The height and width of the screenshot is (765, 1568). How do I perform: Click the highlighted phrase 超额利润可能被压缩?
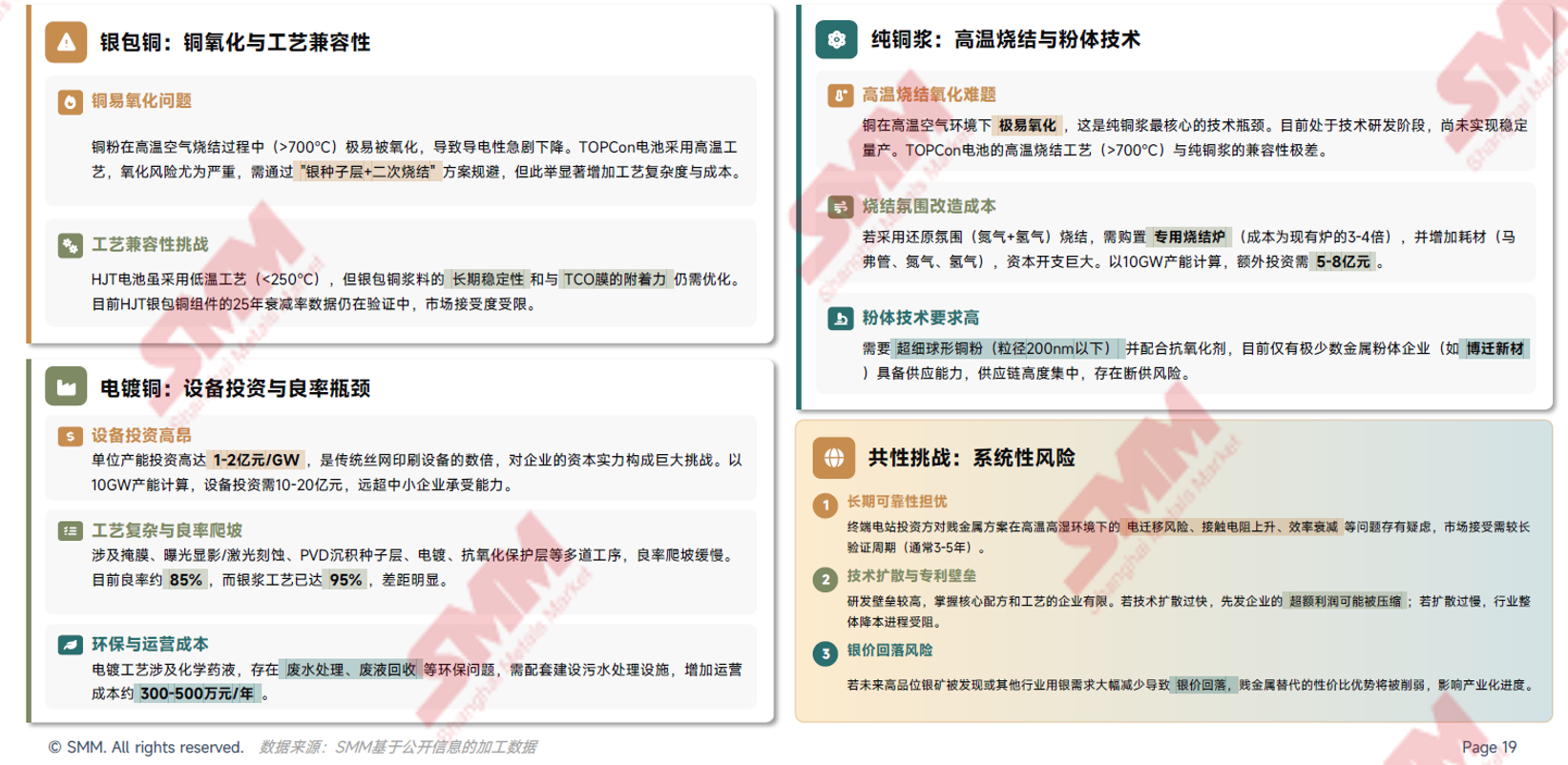tap(1345, 601)
